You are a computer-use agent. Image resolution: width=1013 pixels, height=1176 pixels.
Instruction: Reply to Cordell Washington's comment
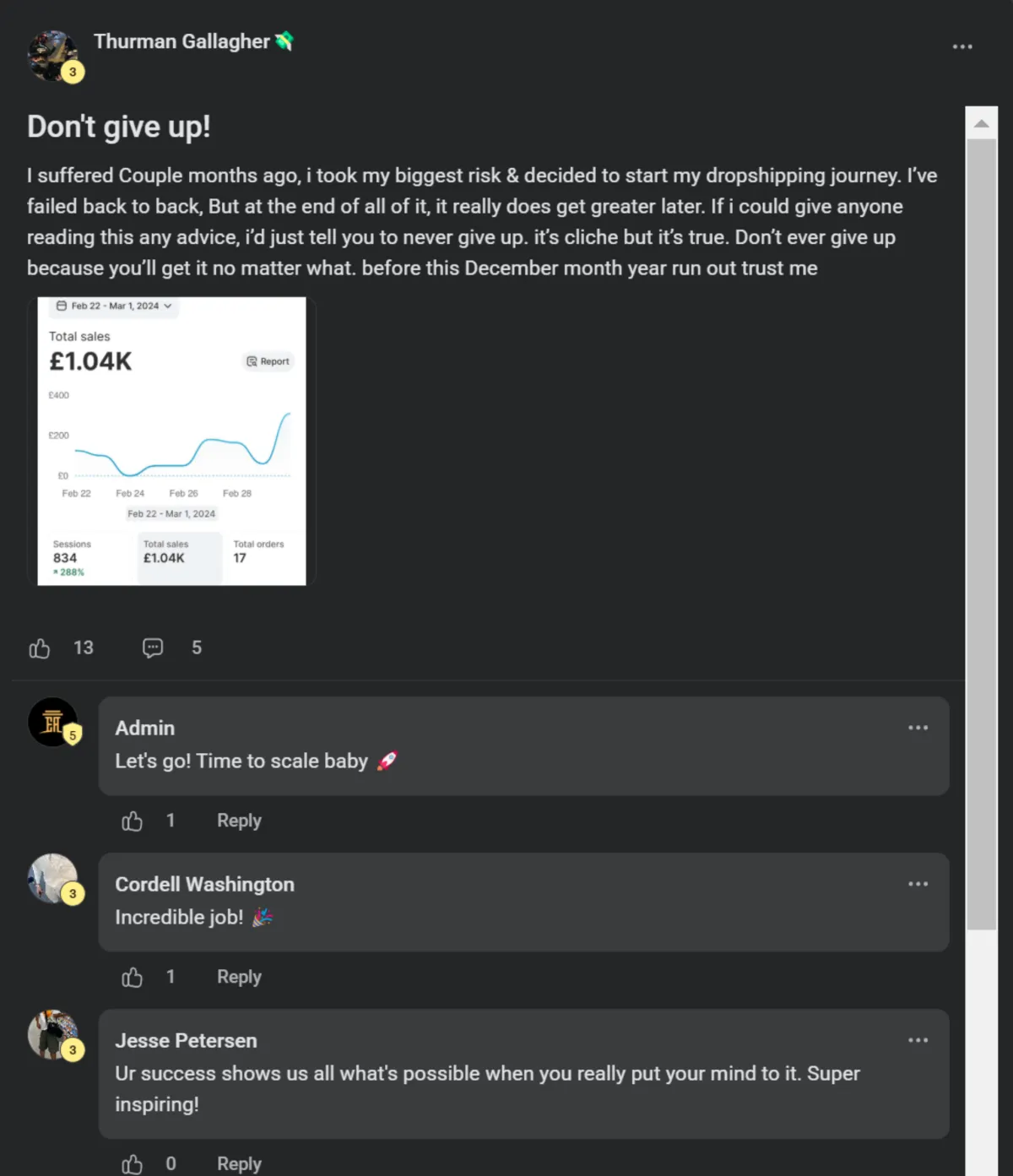point(239,977)
